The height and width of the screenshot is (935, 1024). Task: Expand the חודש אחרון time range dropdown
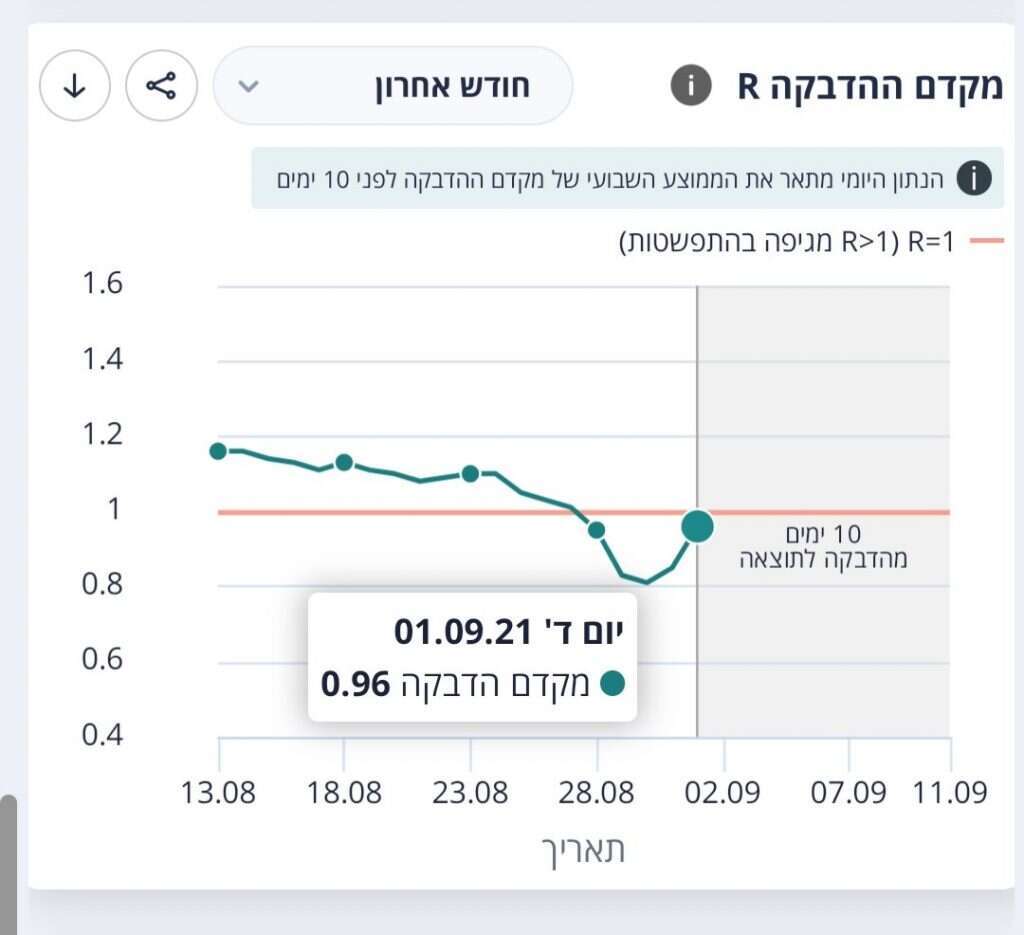coord(392,87)
